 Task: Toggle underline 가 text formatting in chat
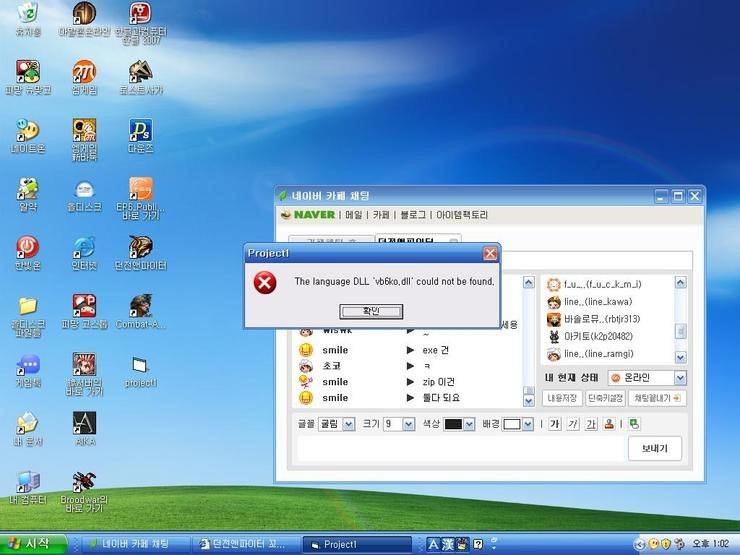[x=591, y=424]
